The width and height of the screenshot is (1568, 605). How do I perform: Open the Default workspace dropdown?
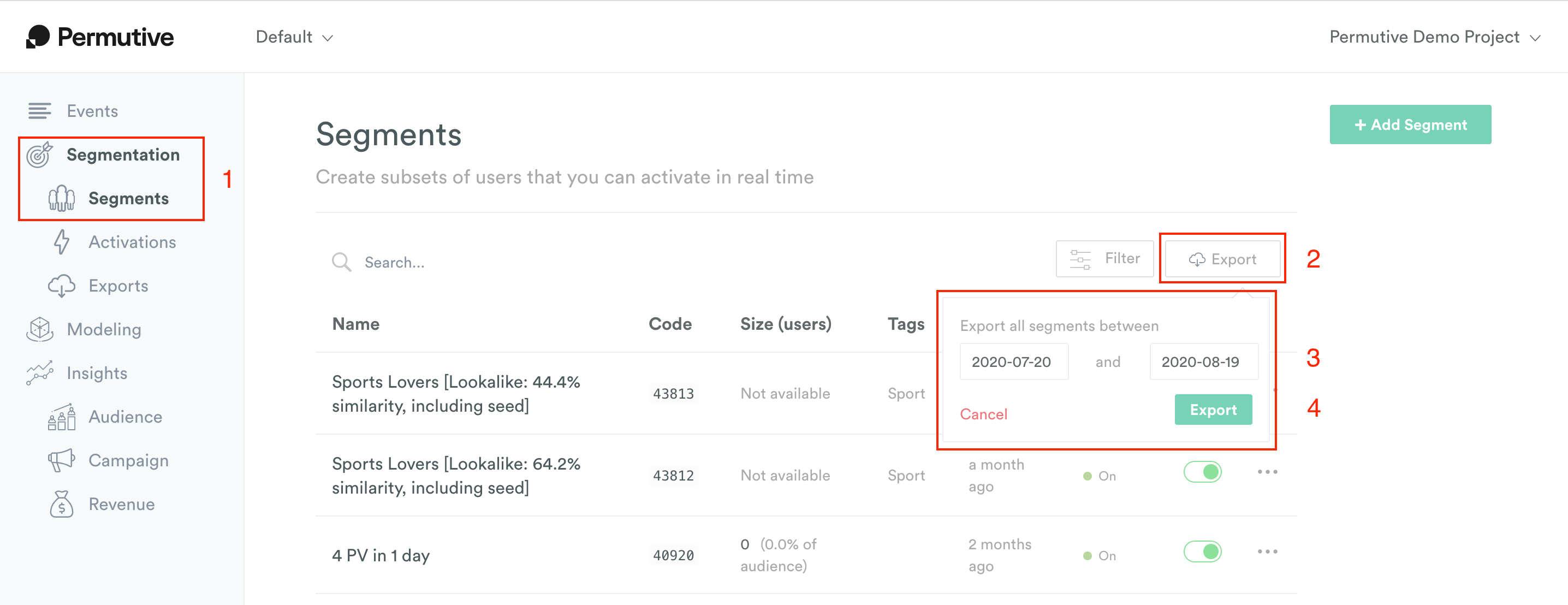click(x=294, y=37)
